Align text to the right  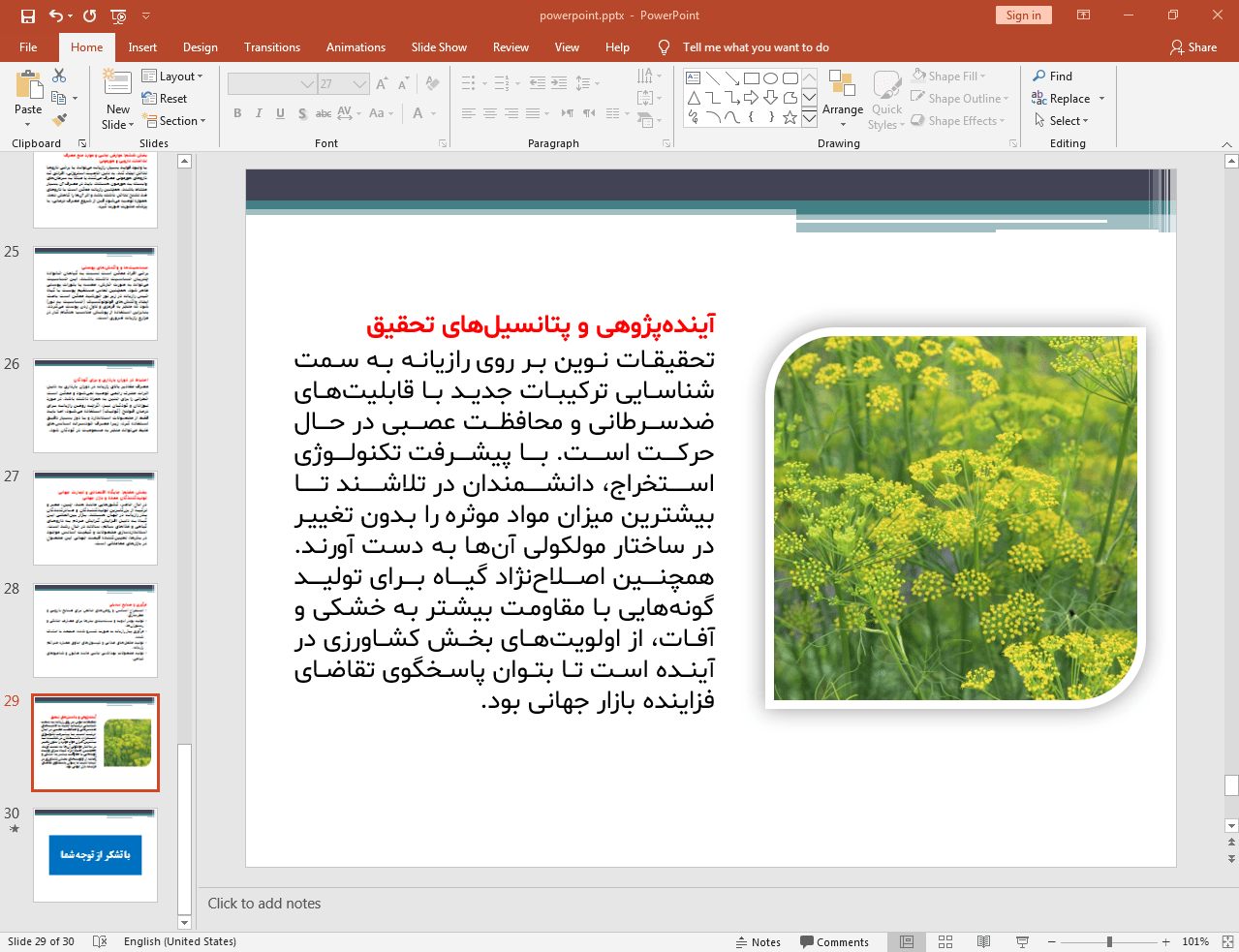511,113
